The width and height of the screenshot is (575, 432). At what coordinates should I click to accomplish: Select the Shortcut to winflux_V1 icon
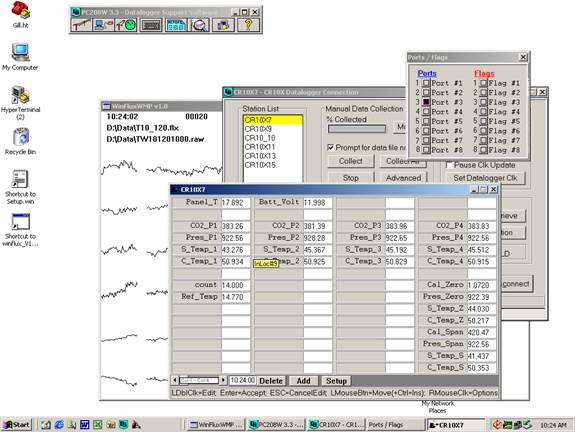[21, 230]
